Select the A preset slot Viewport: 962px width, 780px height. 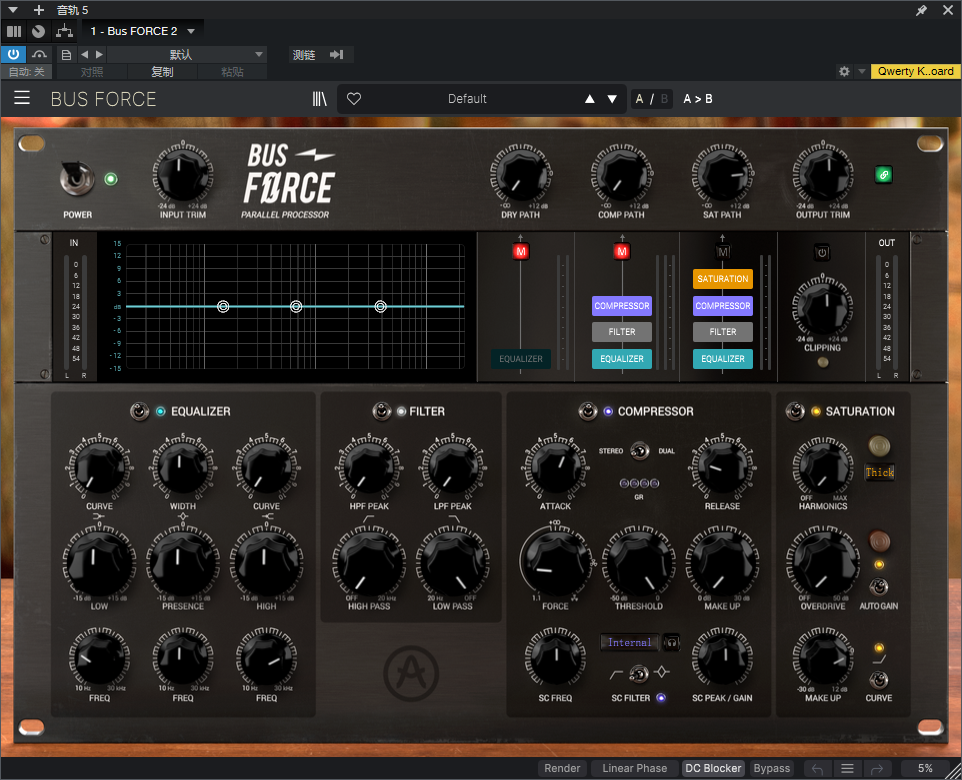pyautogui.click(x=639, y=99)
